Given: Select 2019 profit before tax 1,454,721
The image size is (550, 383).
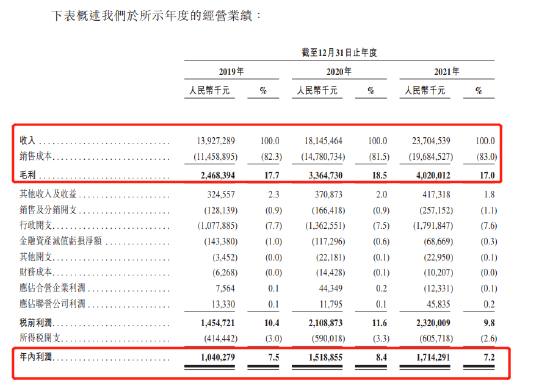Looking at the screenshot, I should tap(218, 323).
